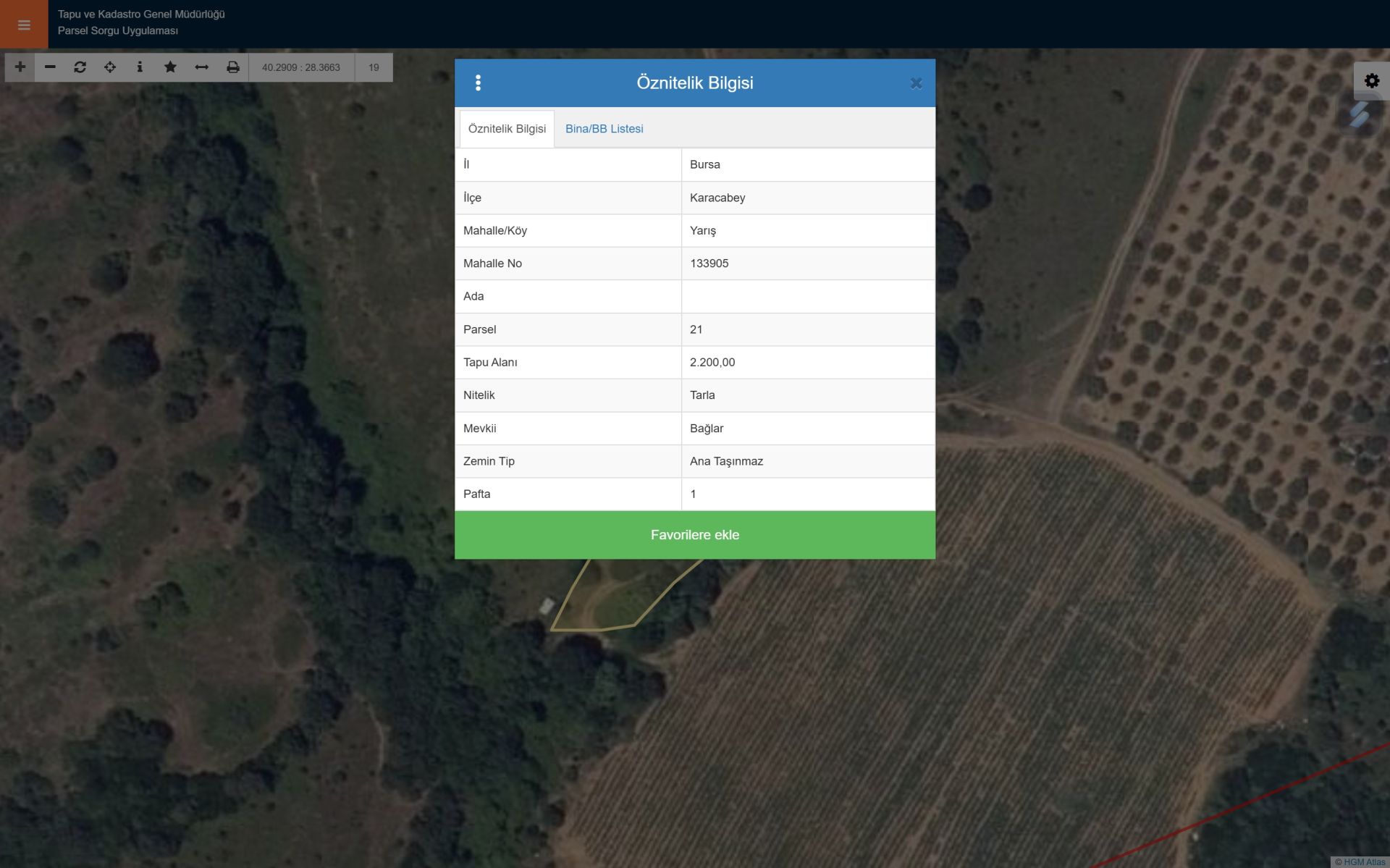The image size is (1390, 868).
Task: Click the info query icon
Action: pyautogui.click(x=140, y=67)
